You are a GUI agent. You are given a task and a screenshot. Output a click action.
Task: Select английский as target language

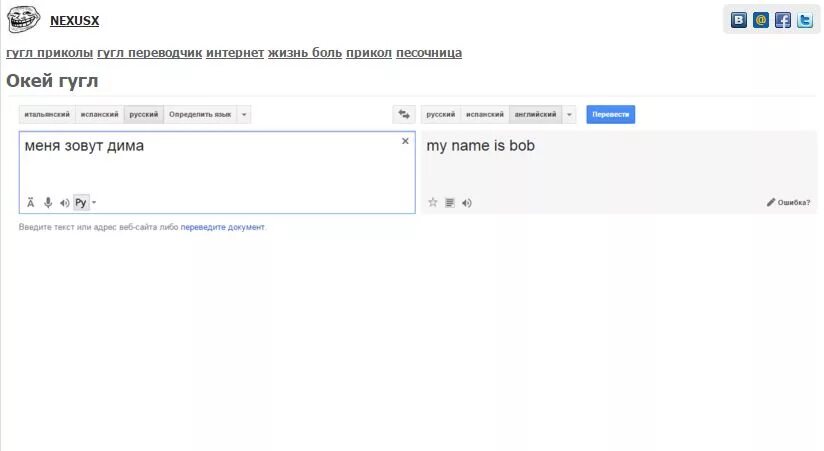pyautogui.click(x=535, y=115)
